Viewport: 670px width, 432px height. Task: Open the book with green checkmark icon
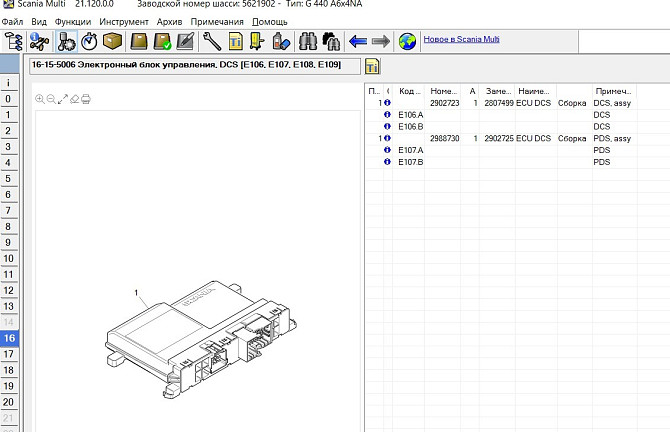pos(162,41)
